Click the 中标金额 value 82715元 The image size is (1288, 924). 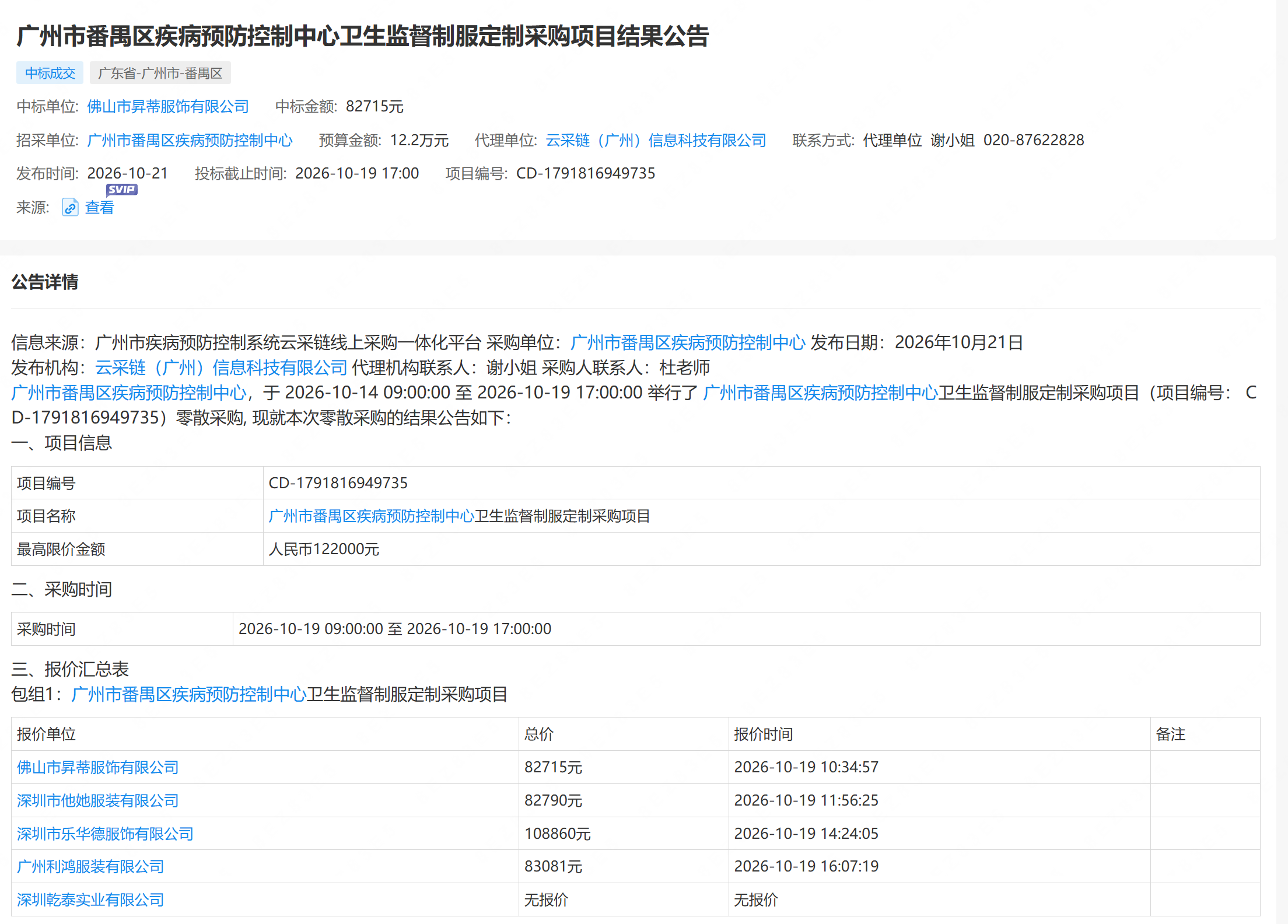(x=374, y=107)
